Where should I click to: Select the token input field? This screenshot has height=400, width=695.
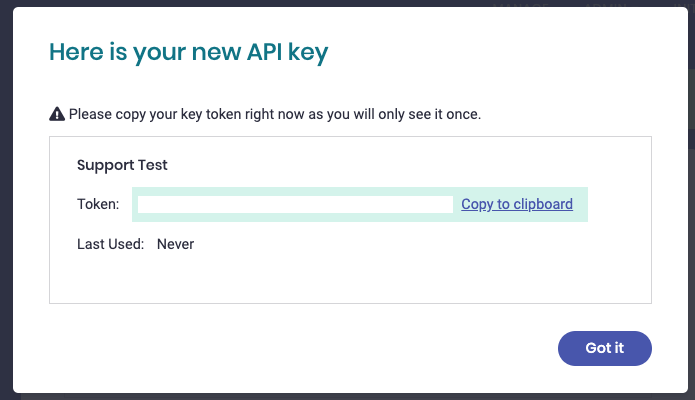coord(295,204)
